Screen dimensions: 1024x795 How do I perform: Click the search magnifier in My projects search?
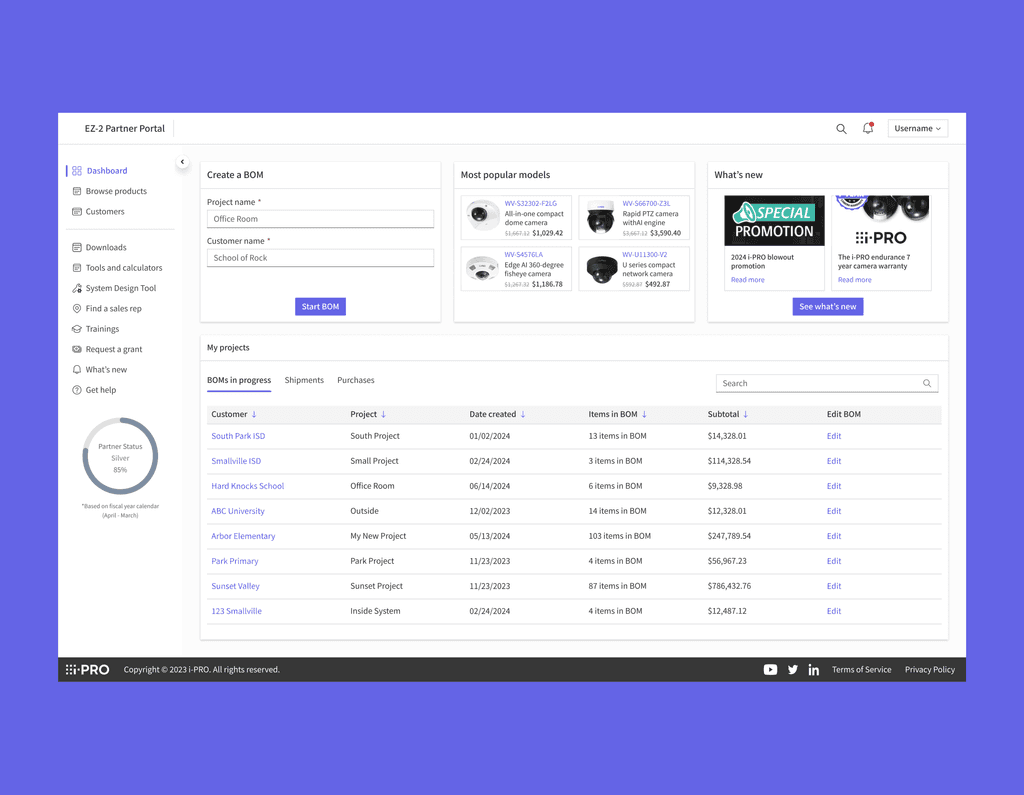coord(927,383)
